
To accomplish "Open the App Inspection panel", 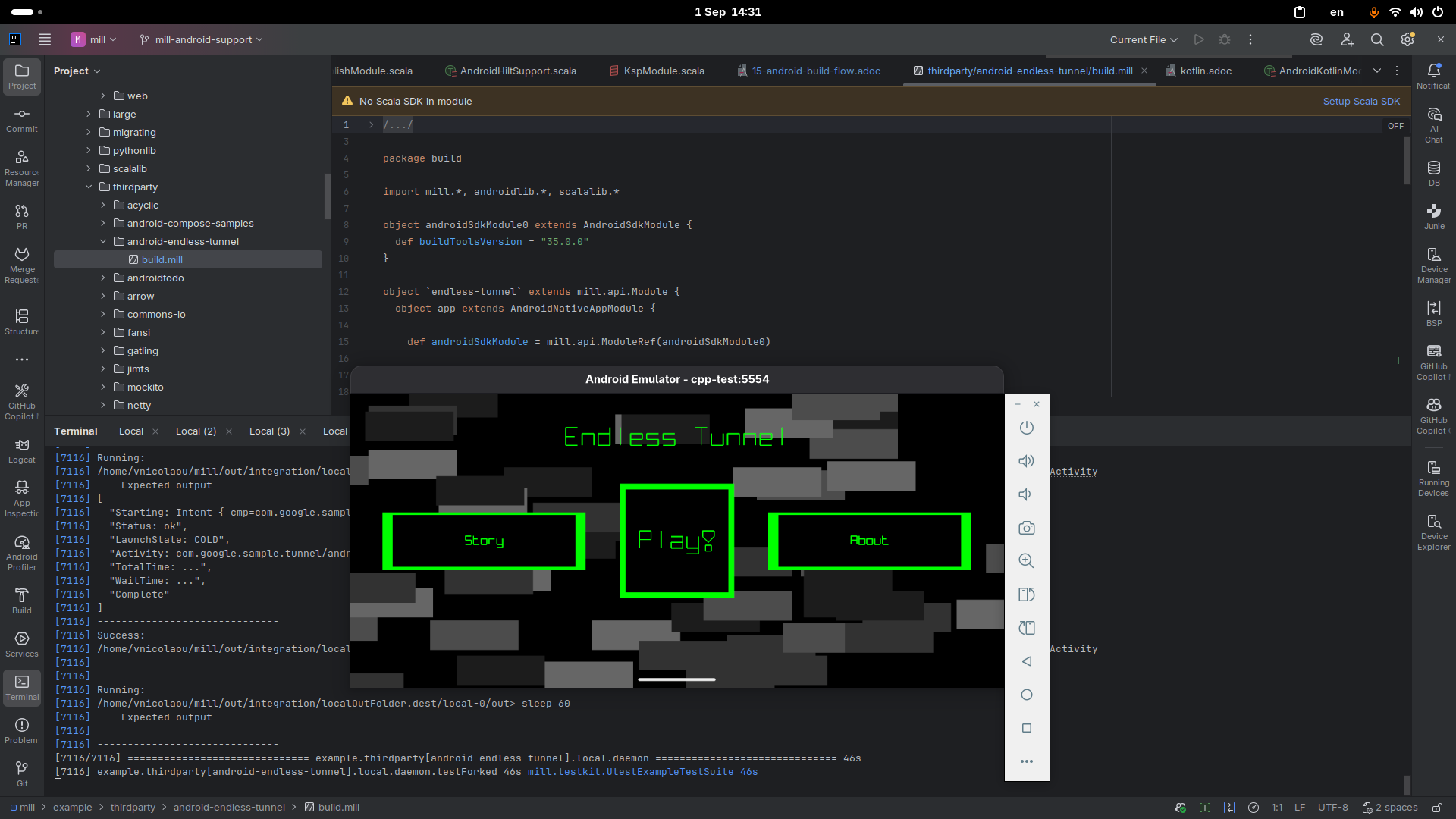I will pos(22,498).
